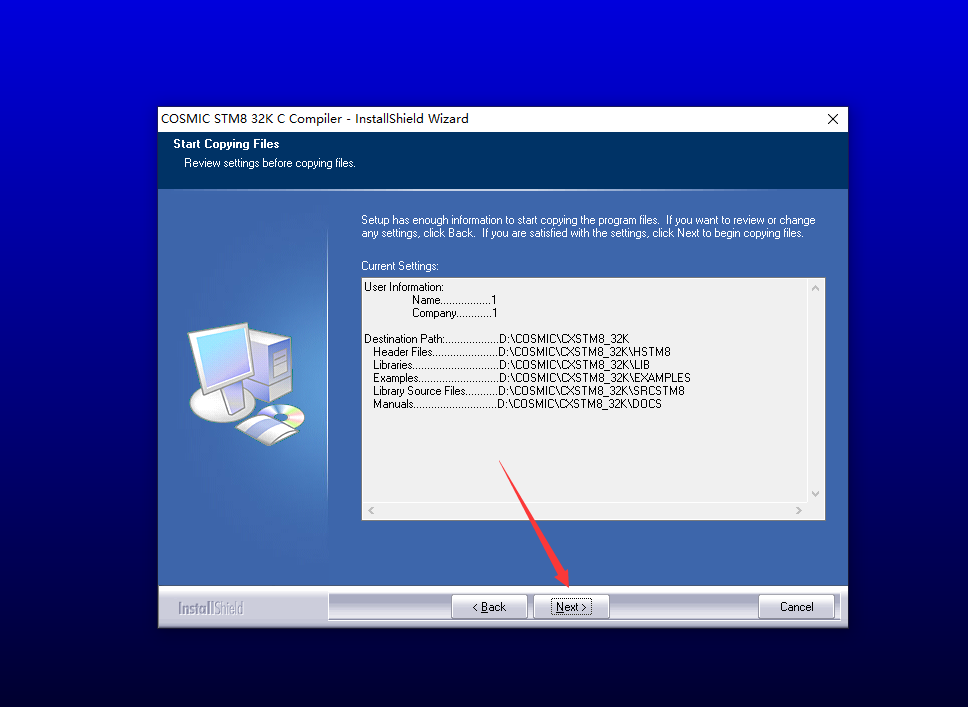Click the settings box down scroll arrow
This screenshot has height=707, width=968.
point(816,493)
